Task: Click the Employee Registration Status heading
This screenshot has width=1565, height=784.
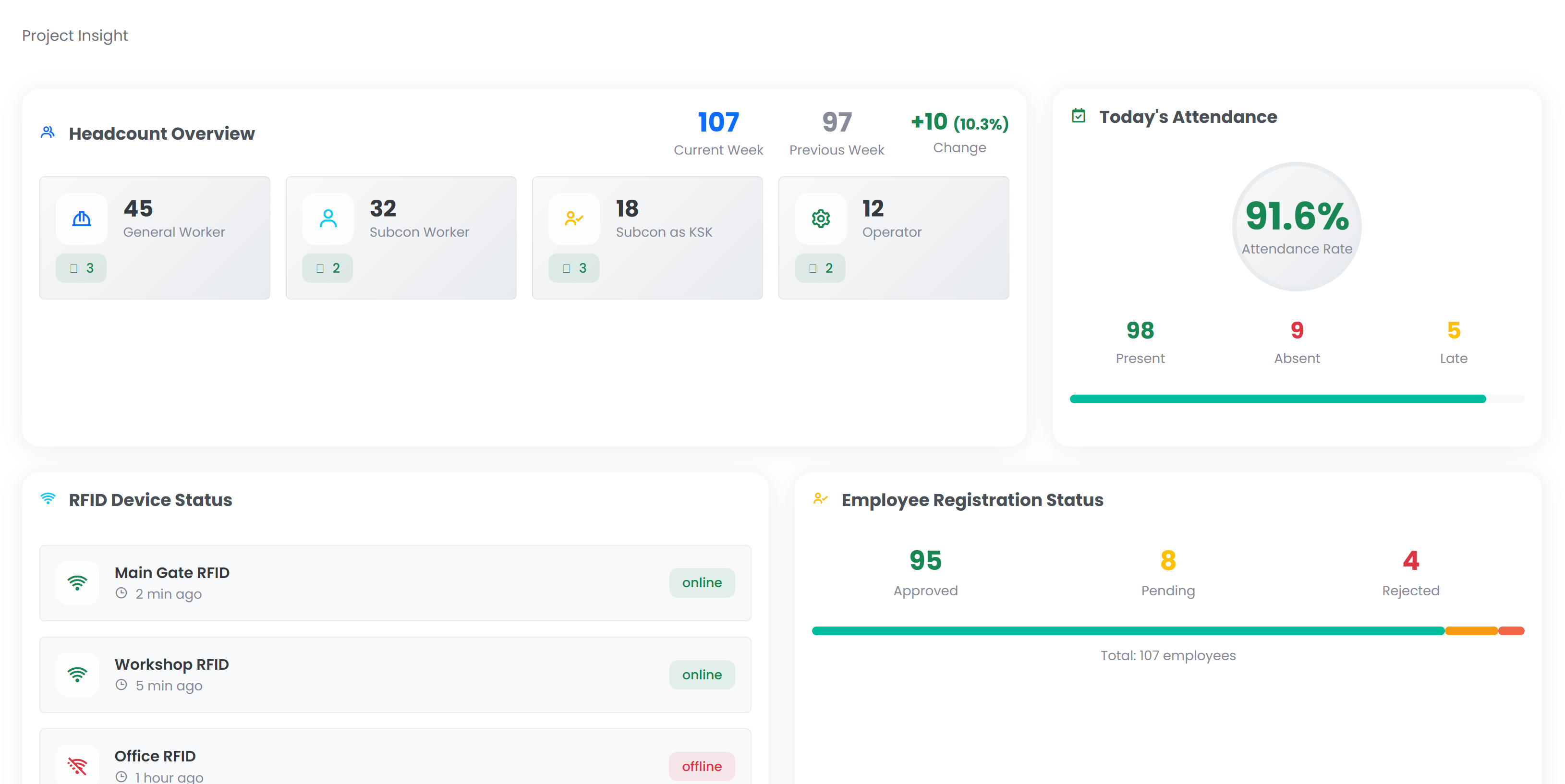Action: click(x=972, y=500)
